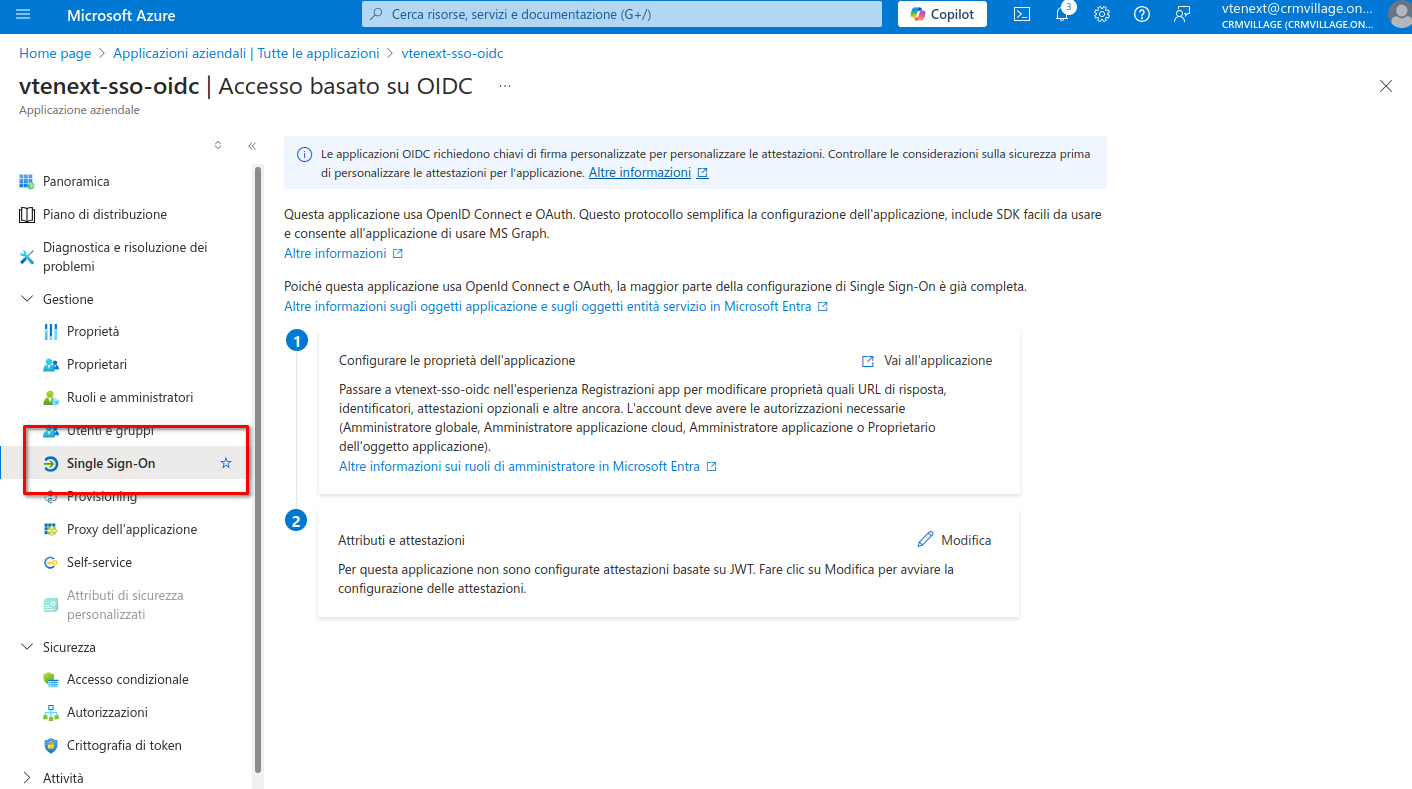Click the Single Sign-On arrow icon

(x=51, y=463)
